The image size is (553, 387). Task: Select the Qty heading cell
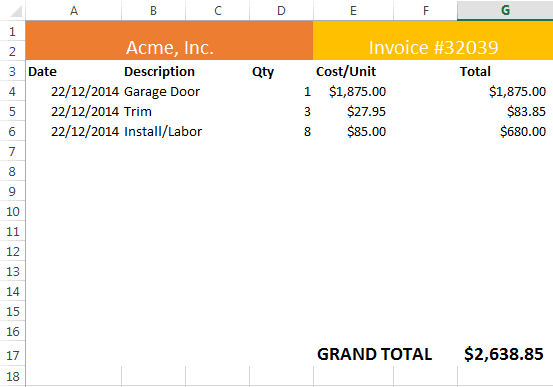(281, 71)
